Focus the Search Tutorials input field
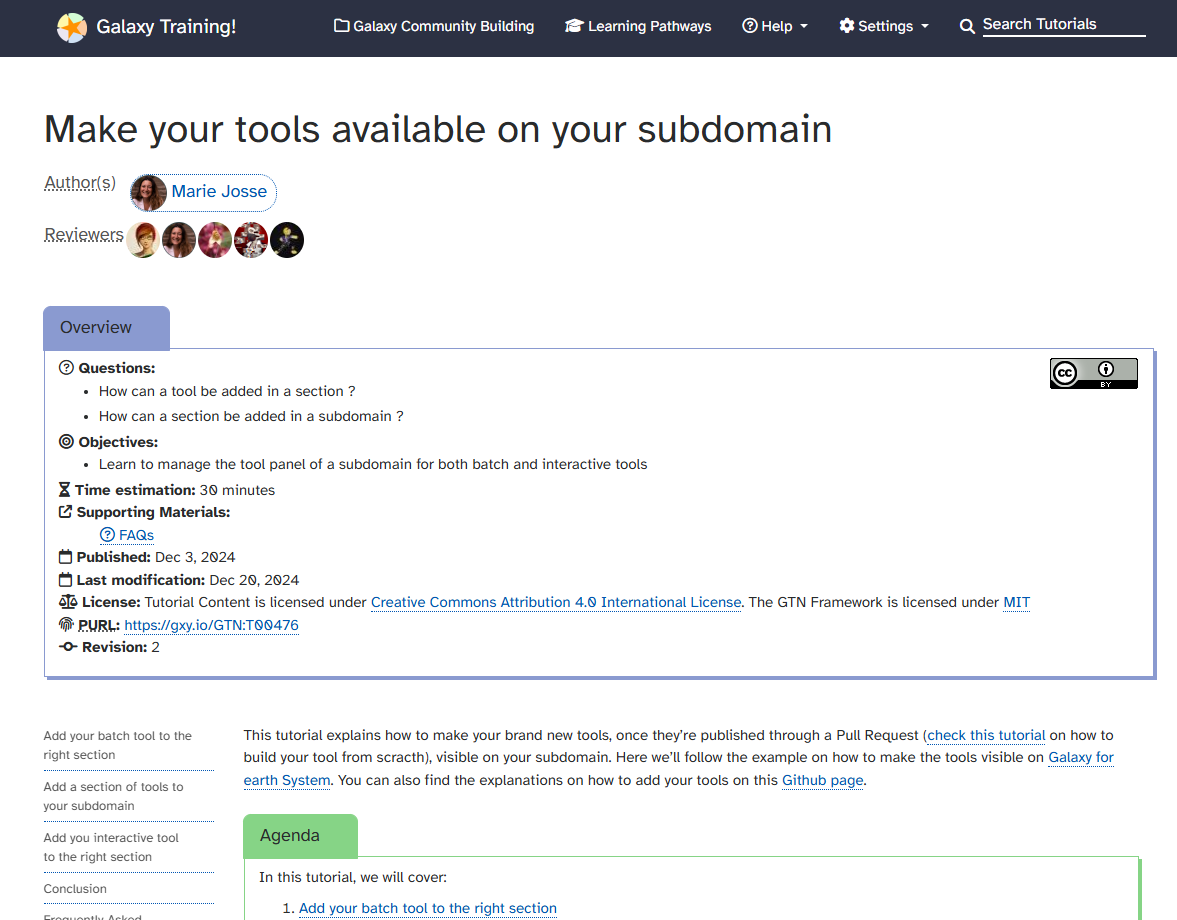1177x920 pixels. tap(1063, 25)
